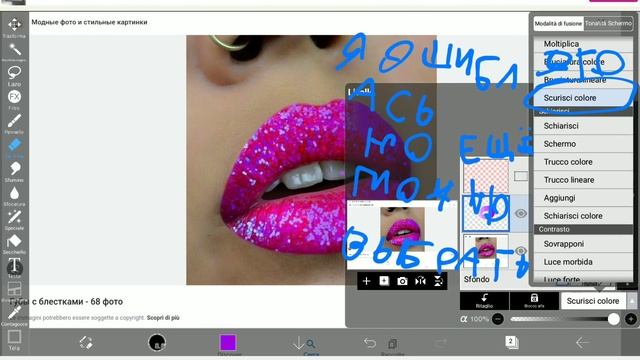Flip the layer horizontally icon
Screen dimensions: 640x360
pyautogui.click(x=420, y=281)
